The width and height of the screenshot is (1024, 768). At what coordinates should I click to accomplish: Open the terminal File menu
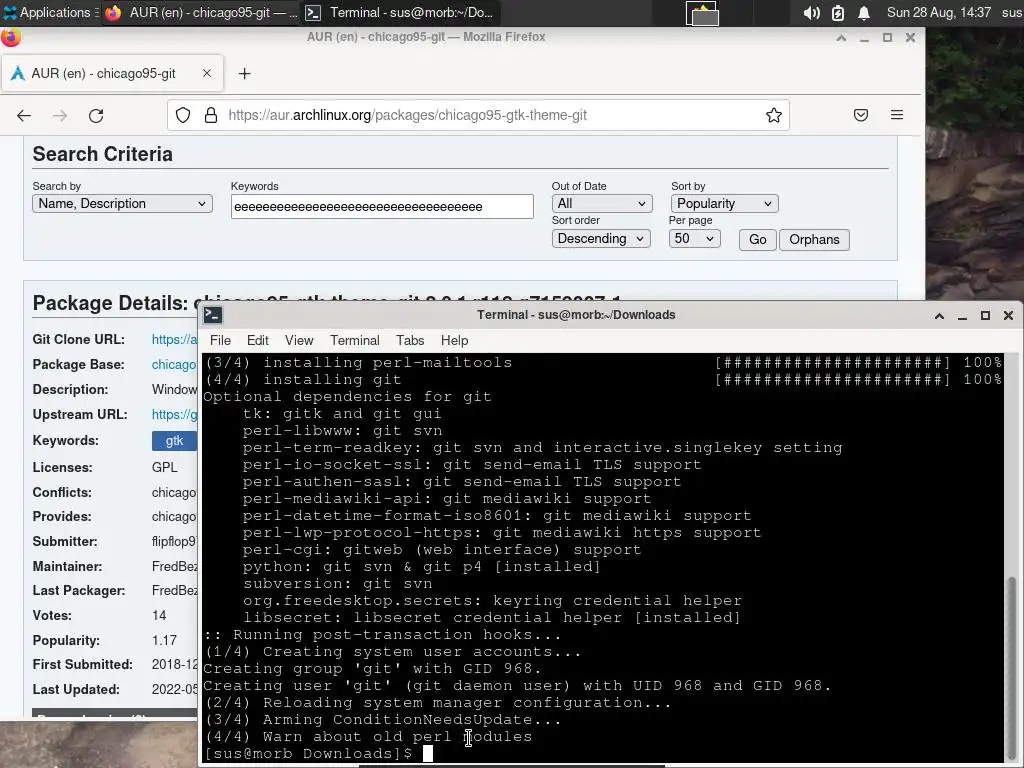coord(220,340)
